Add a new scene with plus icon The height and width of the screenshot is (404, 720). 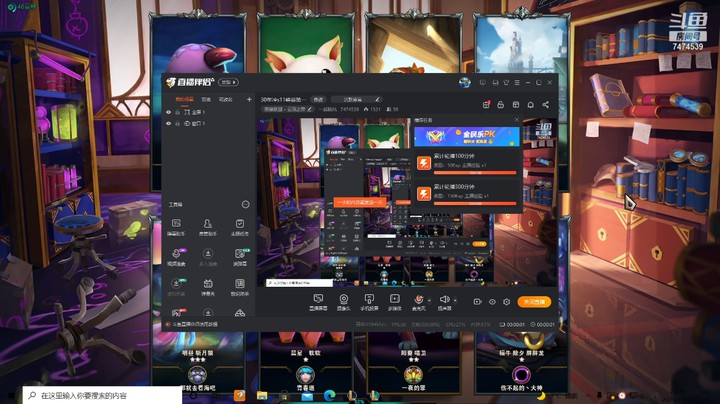pyautogui.click(x=249, y=99)
